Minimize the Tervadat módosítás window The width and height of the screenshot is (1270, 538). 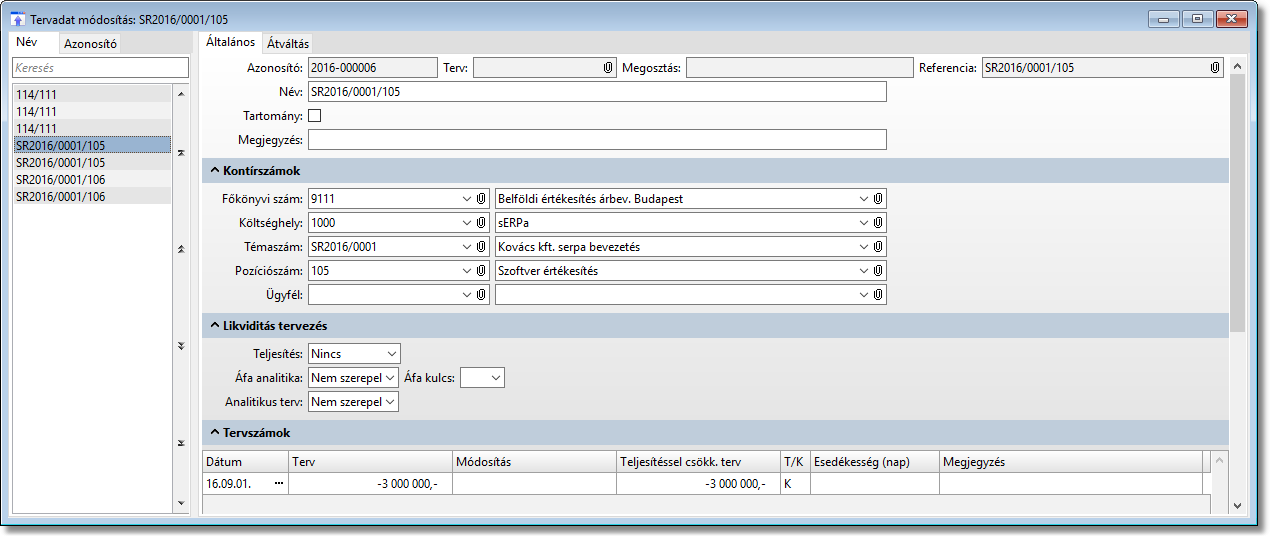click(1164, 18)
